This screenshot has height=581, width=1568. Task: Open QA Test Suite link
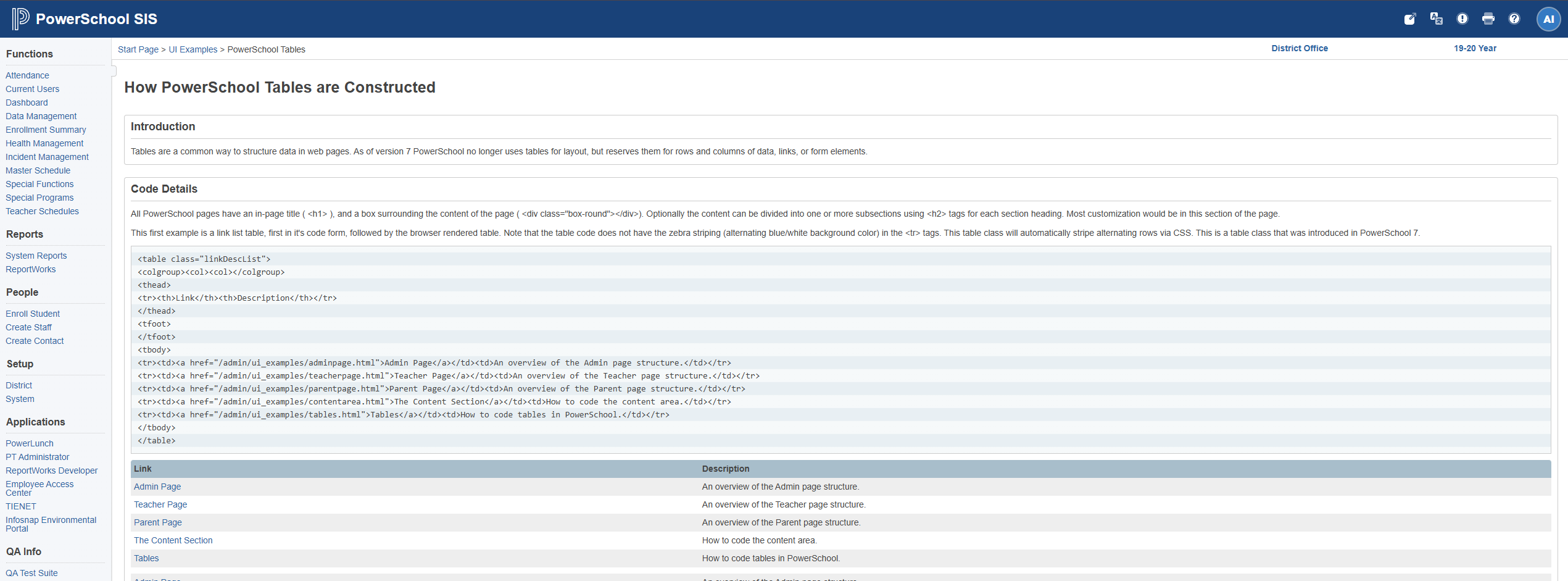(31, 573)
